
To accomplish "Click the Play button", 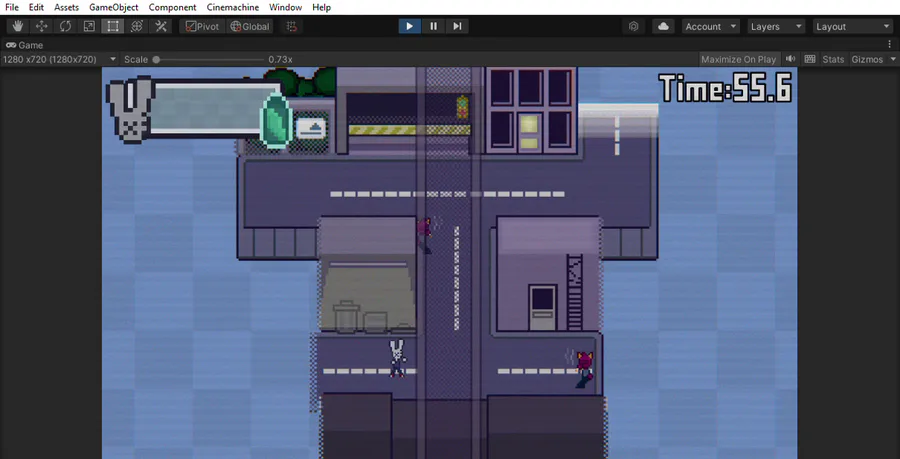I will (409, 26).
